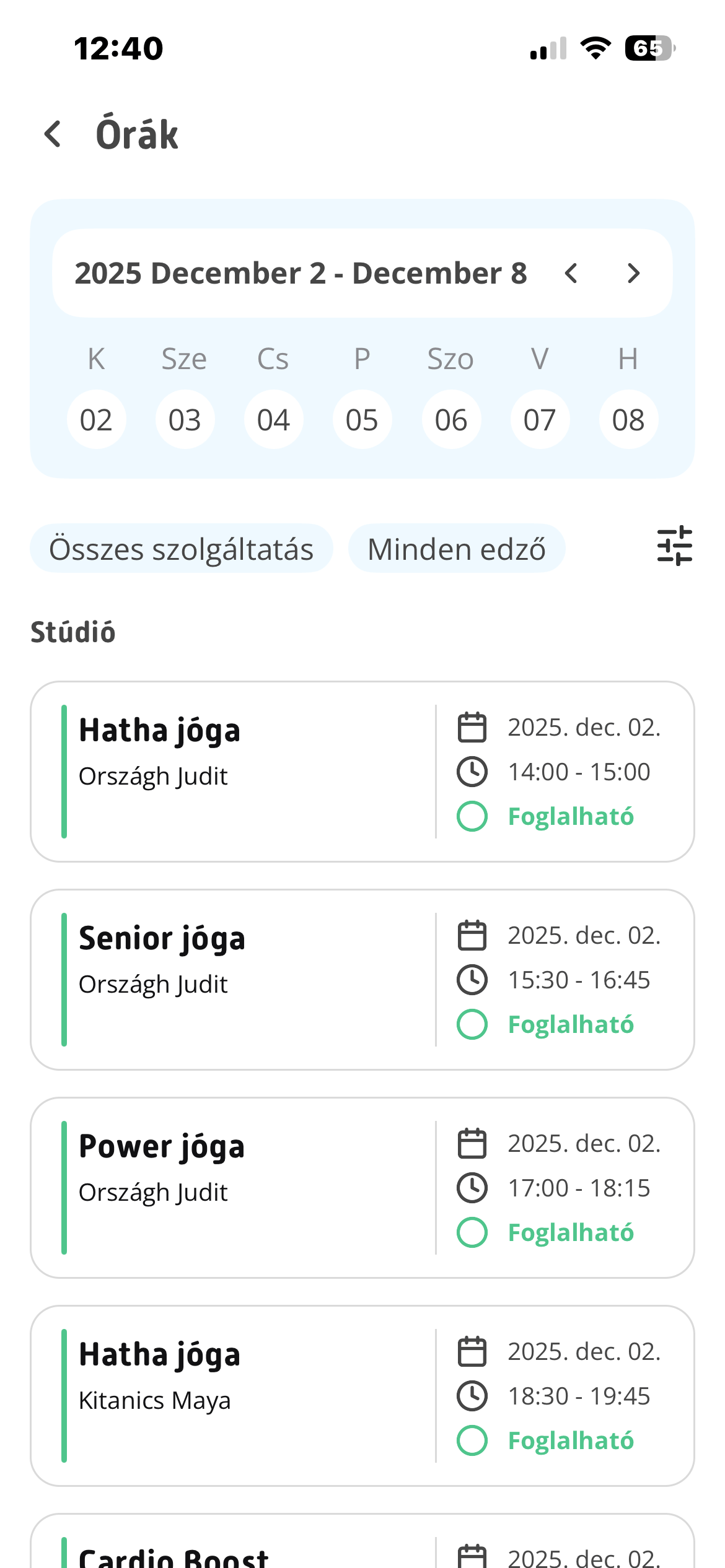Go to previous week in date range
Viewport: 725px width, 1568px height.
tap(571, 273)
